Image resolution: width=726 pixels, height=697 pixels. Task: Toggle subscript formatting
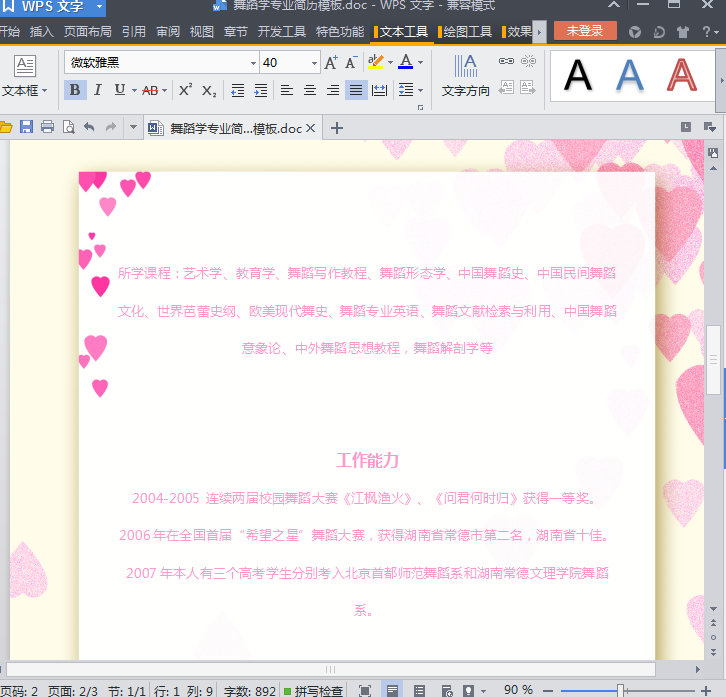[209, 90]
